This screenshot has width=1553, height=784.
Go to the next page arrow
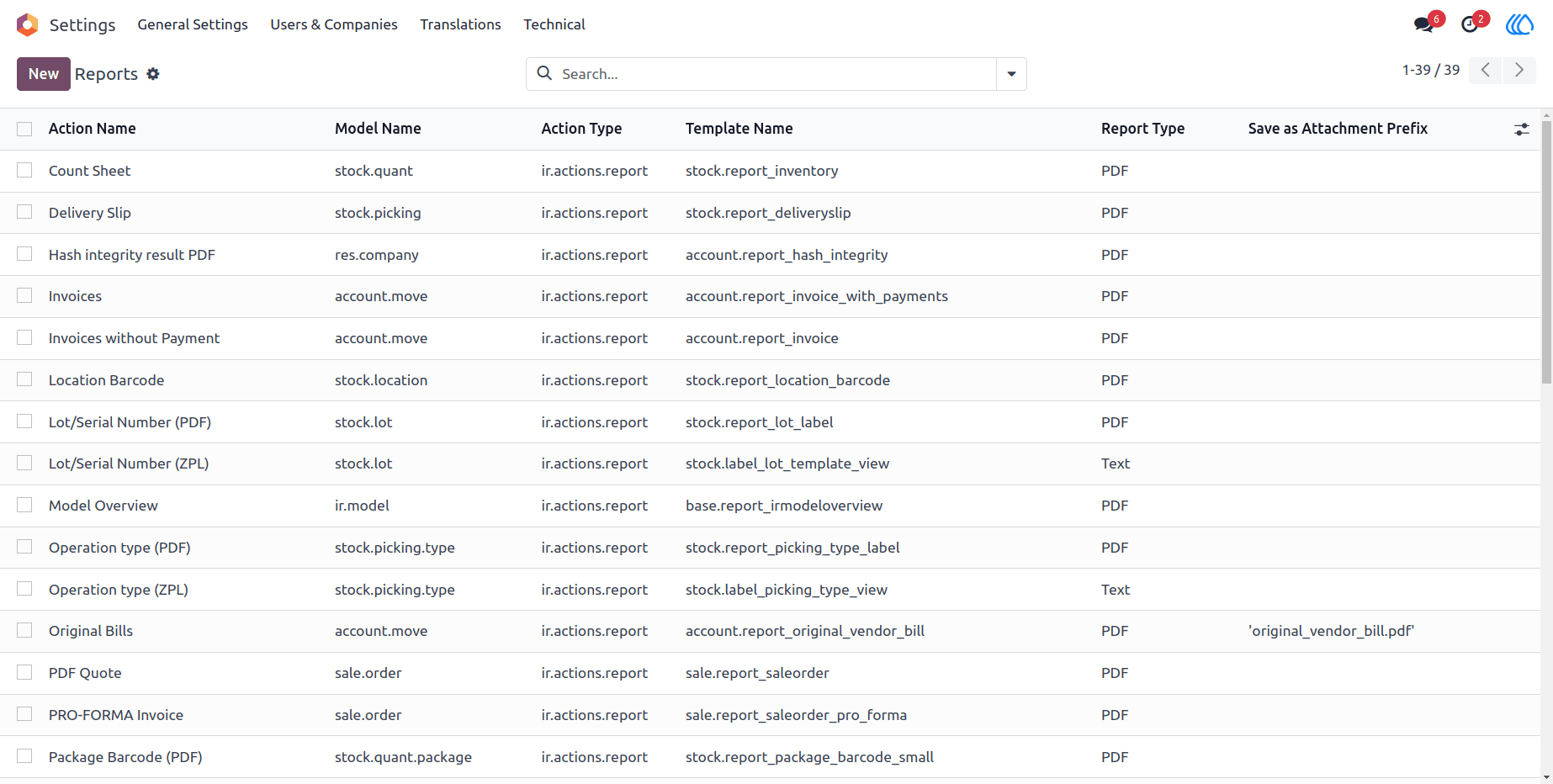[1519, 70]
